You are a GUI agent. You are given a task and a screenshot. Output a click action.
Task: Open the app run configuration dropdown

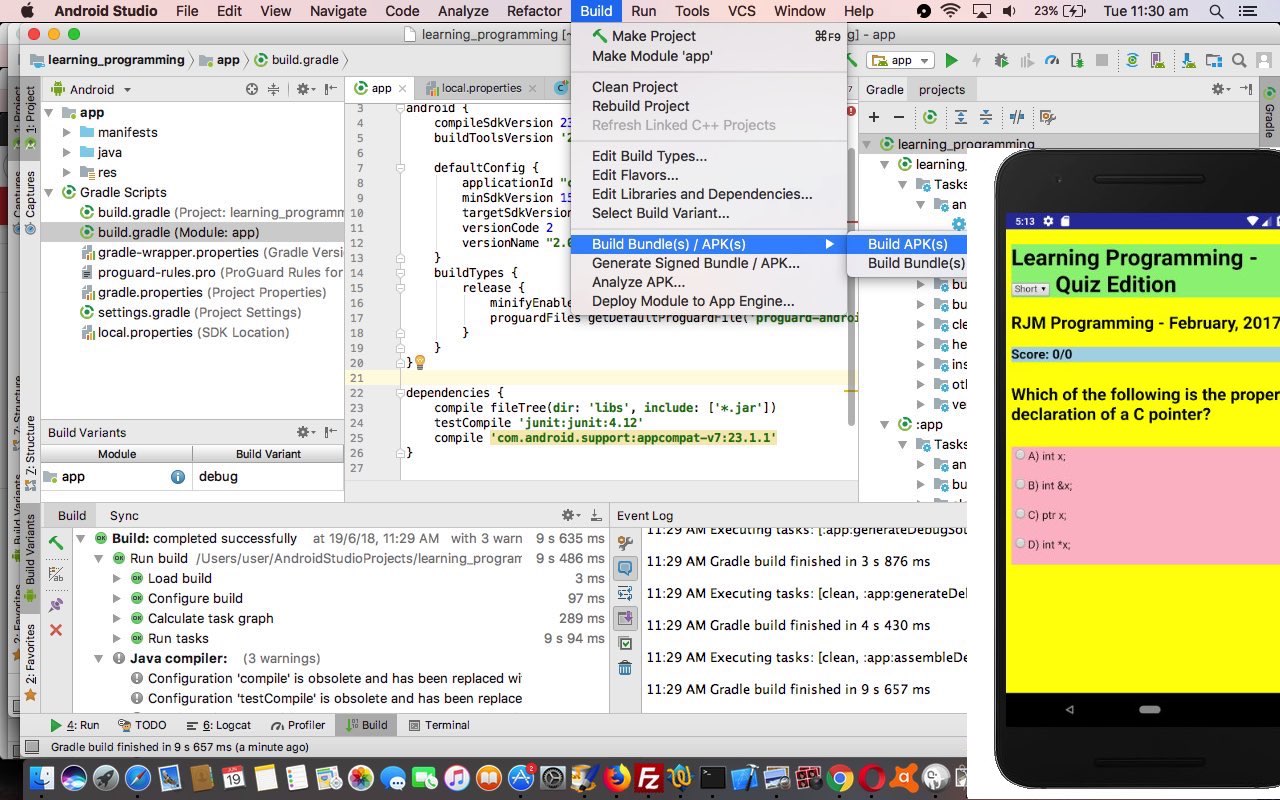[x=900, y=60]
